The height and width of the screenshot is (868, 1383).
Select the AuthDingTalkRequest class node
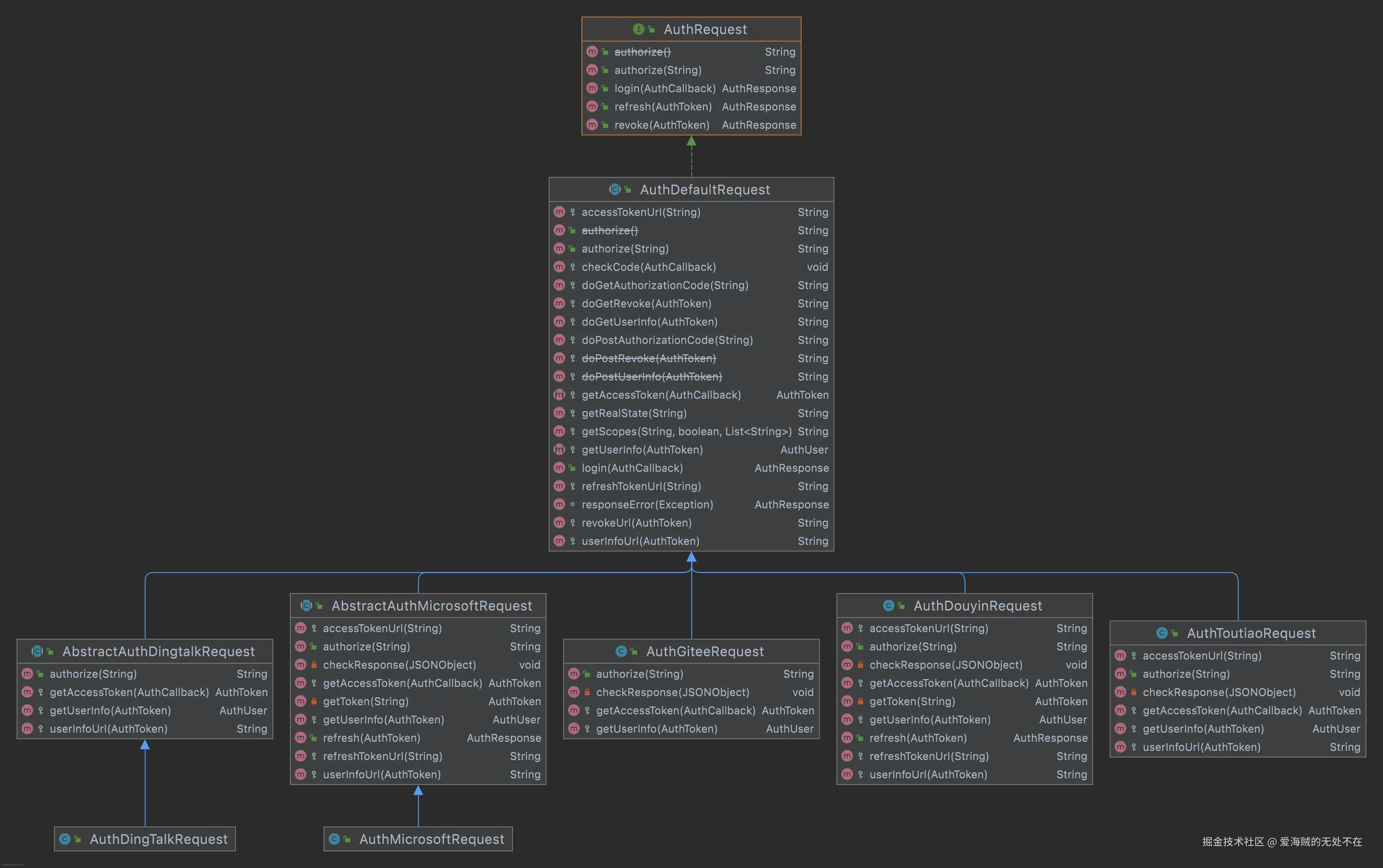(x=159, y=839)
